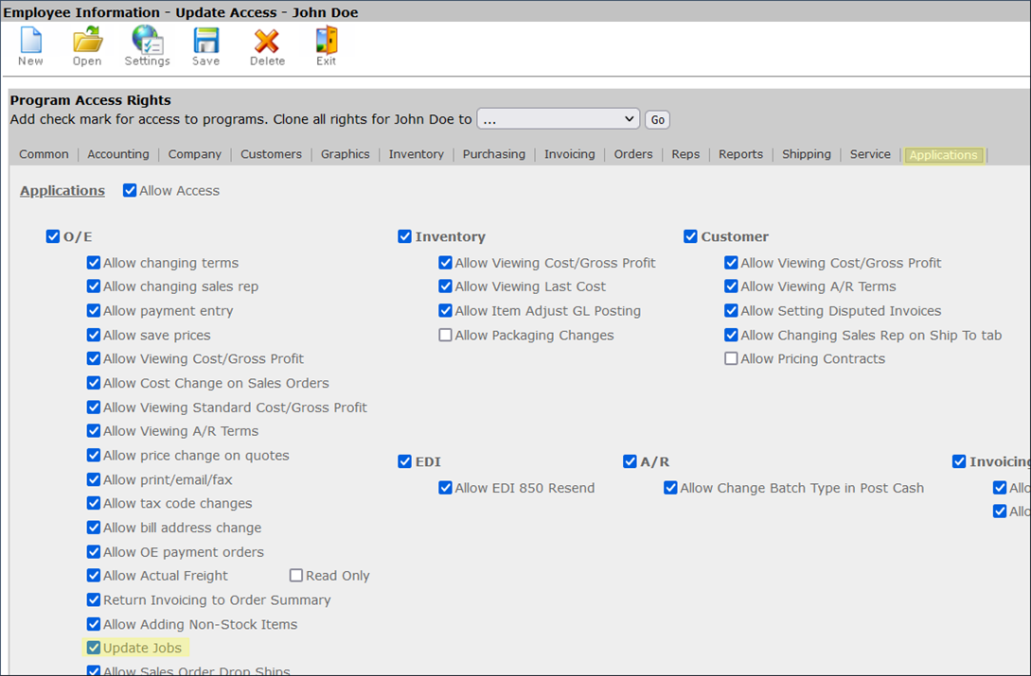Viewport: 1031px width, 676px height.
Task: Select the Shipping tab
Action: [806, 154]
